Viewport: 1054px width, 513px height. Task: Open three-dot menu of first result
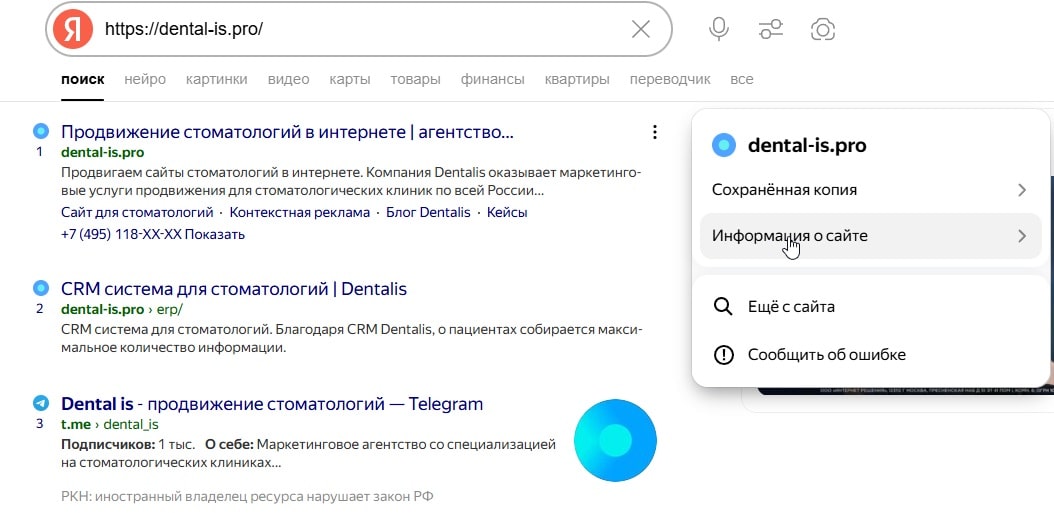click(655, 132)
